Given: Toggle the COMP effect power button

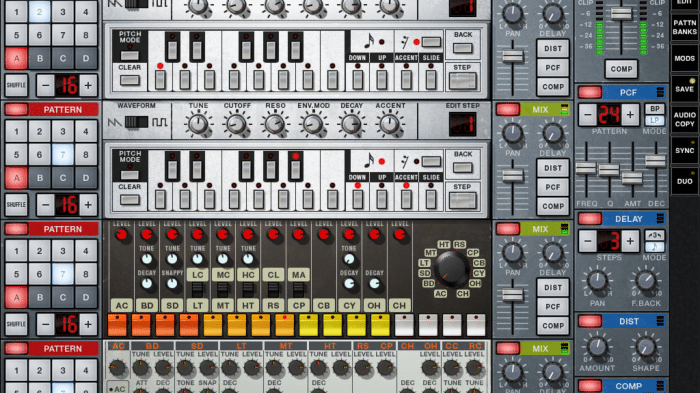Looking at the screenshot, I should pyautogui.click(x=589, y=386).
